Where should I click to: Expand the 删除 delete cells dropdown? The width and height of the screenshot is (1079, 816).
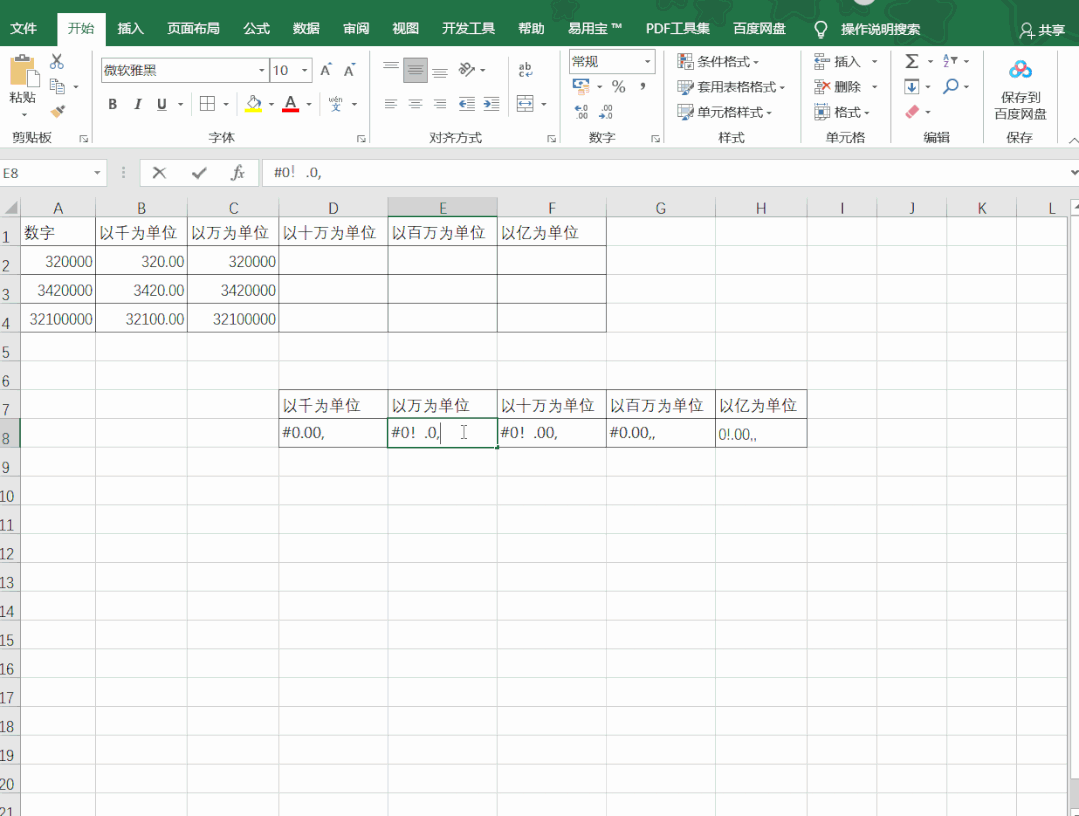875,87
